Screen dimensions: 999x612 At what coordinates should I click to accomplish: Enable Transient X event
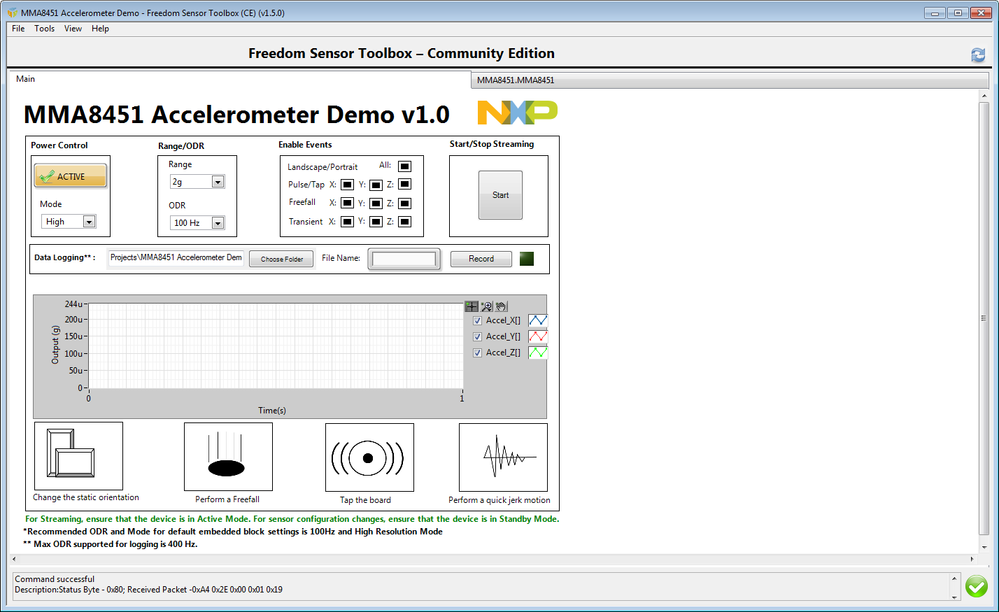[347, 222]
